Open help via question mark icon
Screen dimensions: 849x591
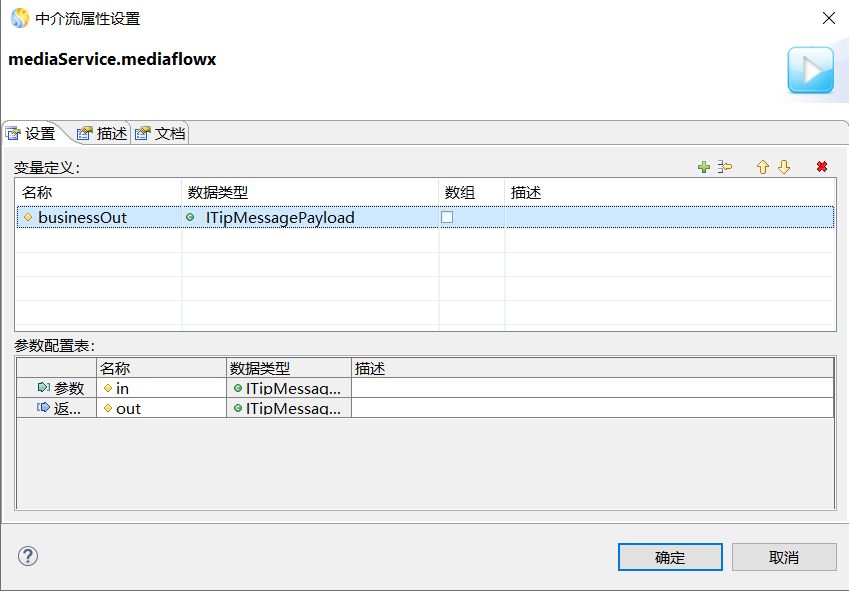(28, 556)
